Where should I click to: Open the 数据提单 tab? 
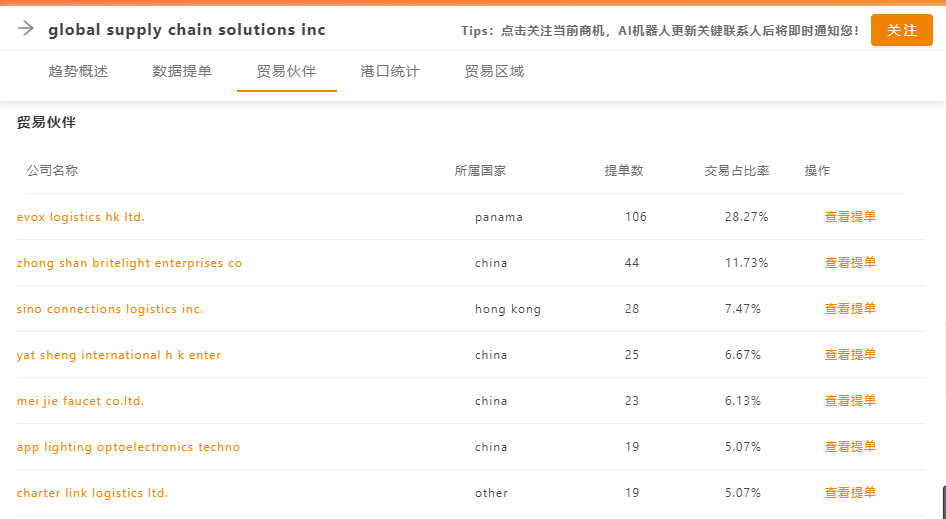pyautogui.click(x=182, y=71)
